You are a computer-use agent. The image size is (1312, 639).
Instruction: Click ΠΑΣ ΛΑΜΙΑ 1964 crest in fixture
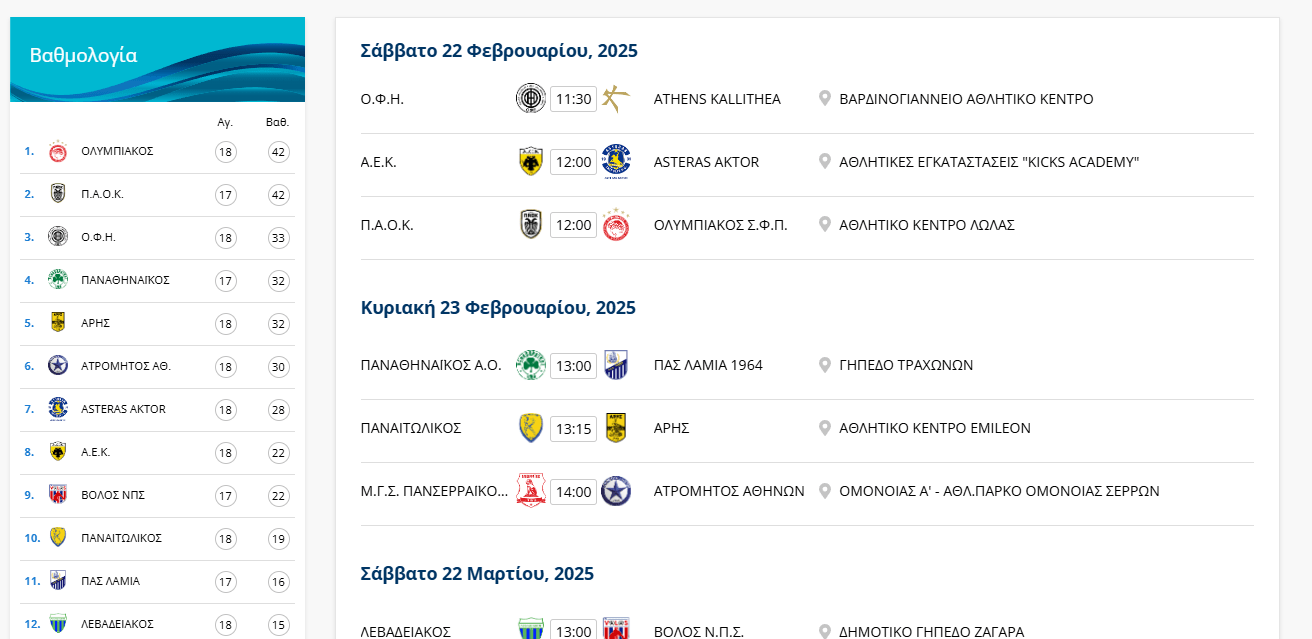616,365
